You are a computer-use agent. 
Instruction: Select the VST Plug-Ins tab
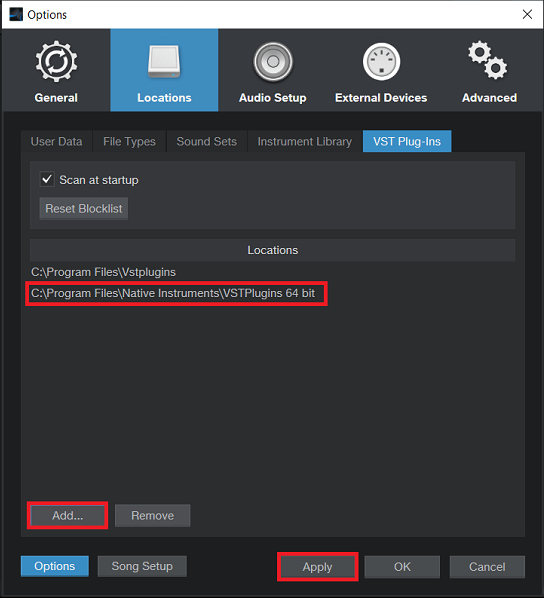coord(407,141)
